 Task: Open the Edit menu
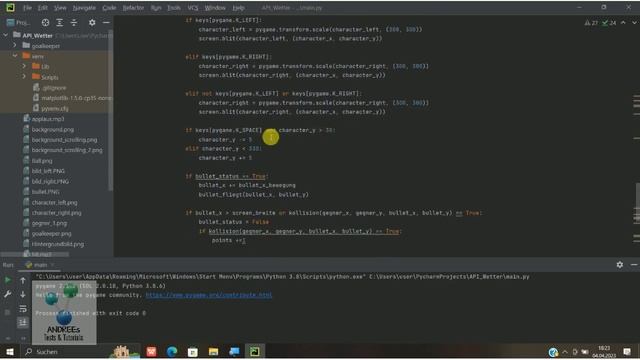click(42, 8)
